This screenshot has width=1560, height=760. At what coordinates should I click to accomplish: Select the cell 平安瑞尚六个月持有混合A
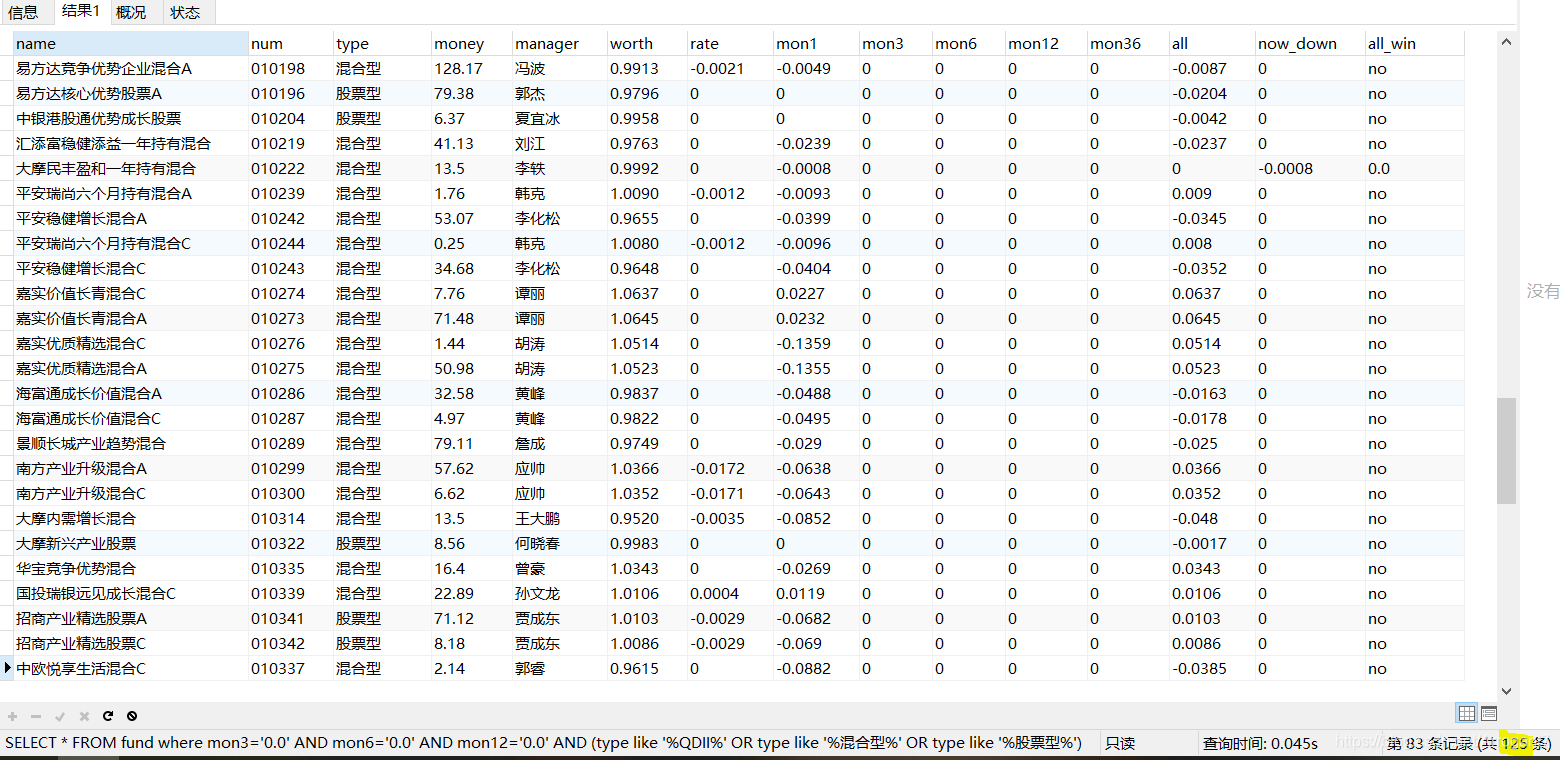click(130, 193)
